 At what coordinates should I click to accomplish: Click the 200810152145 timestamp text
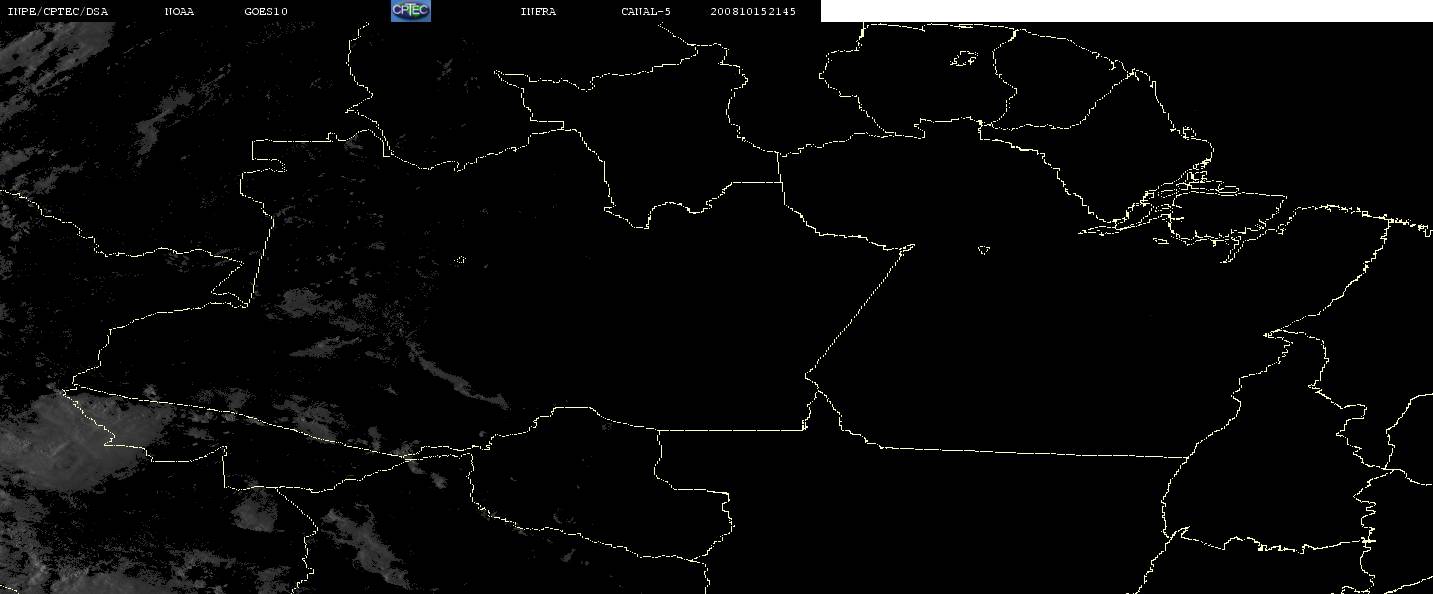click(x=753, y=11)
